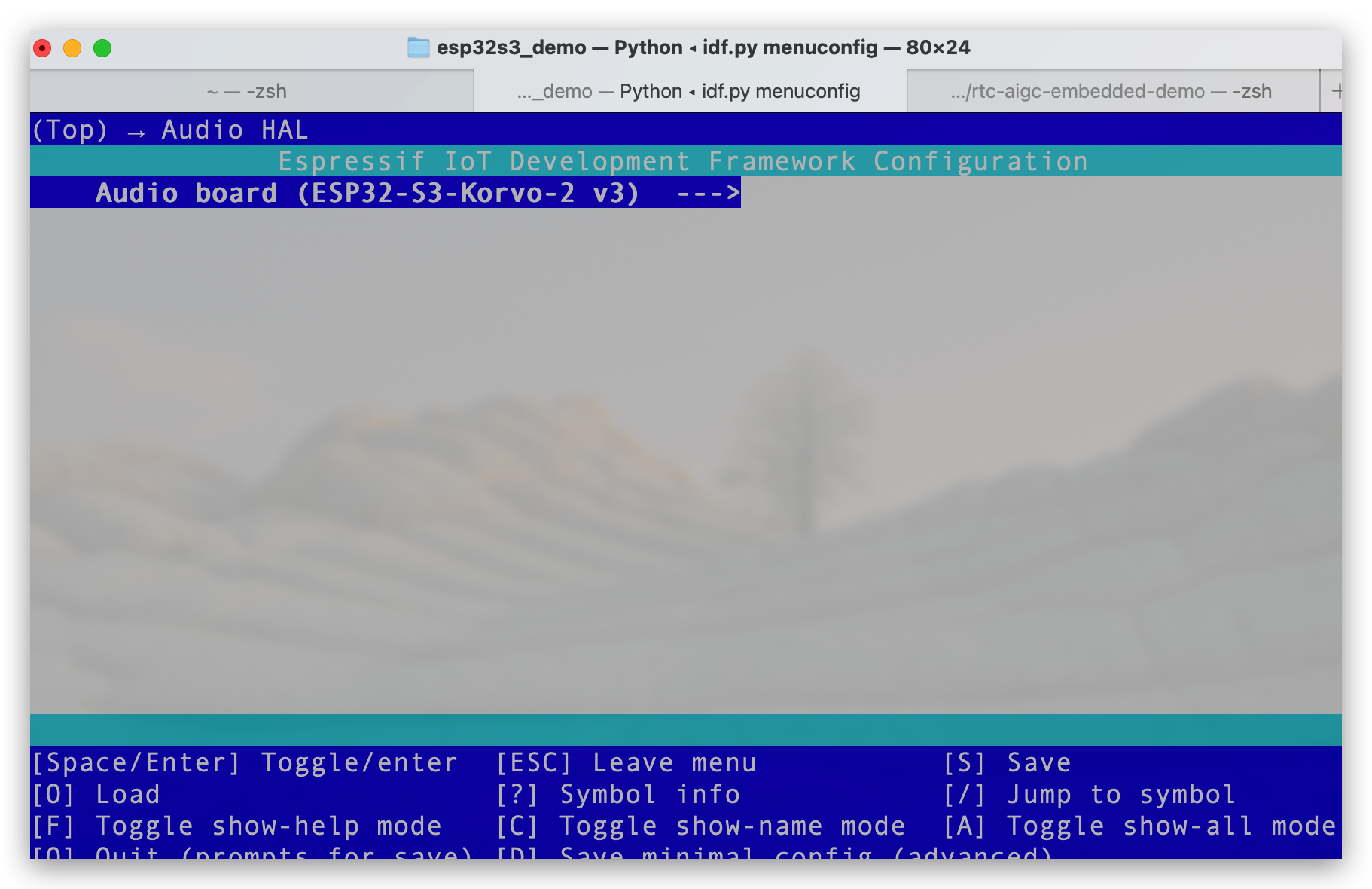Add a new terminal tab with plus button
1372x889 pixels.
click(x=1336, y=91)
